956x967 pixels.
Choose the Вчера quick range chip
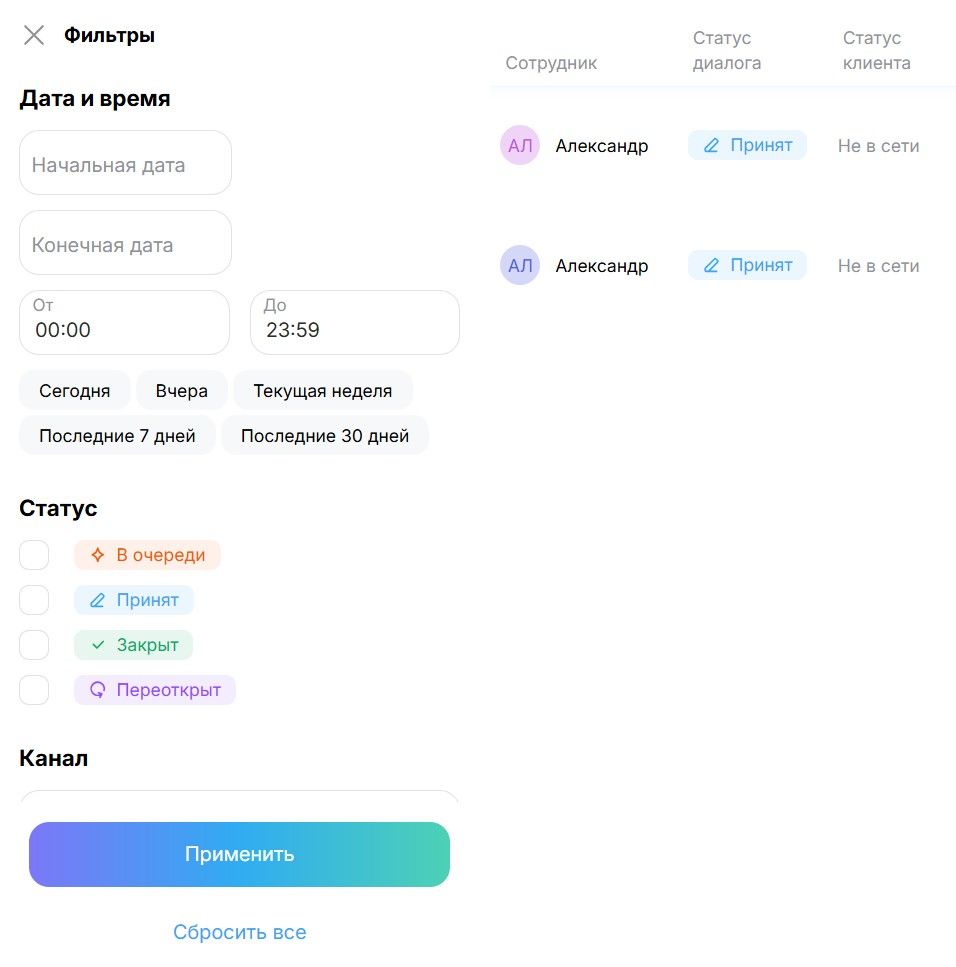pos(182,391)
